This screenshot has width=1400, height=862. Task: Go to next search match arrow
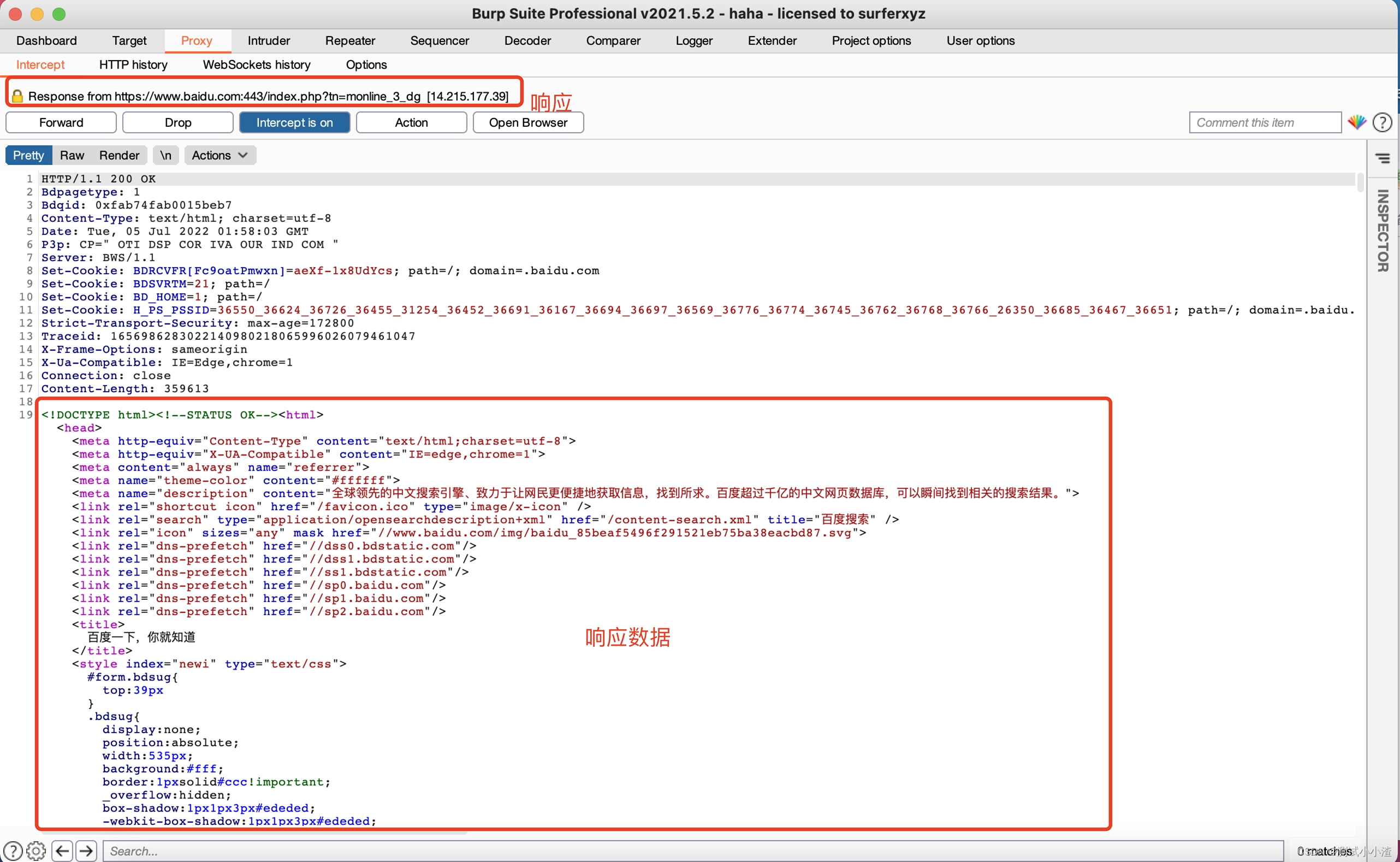pos(86,851)
